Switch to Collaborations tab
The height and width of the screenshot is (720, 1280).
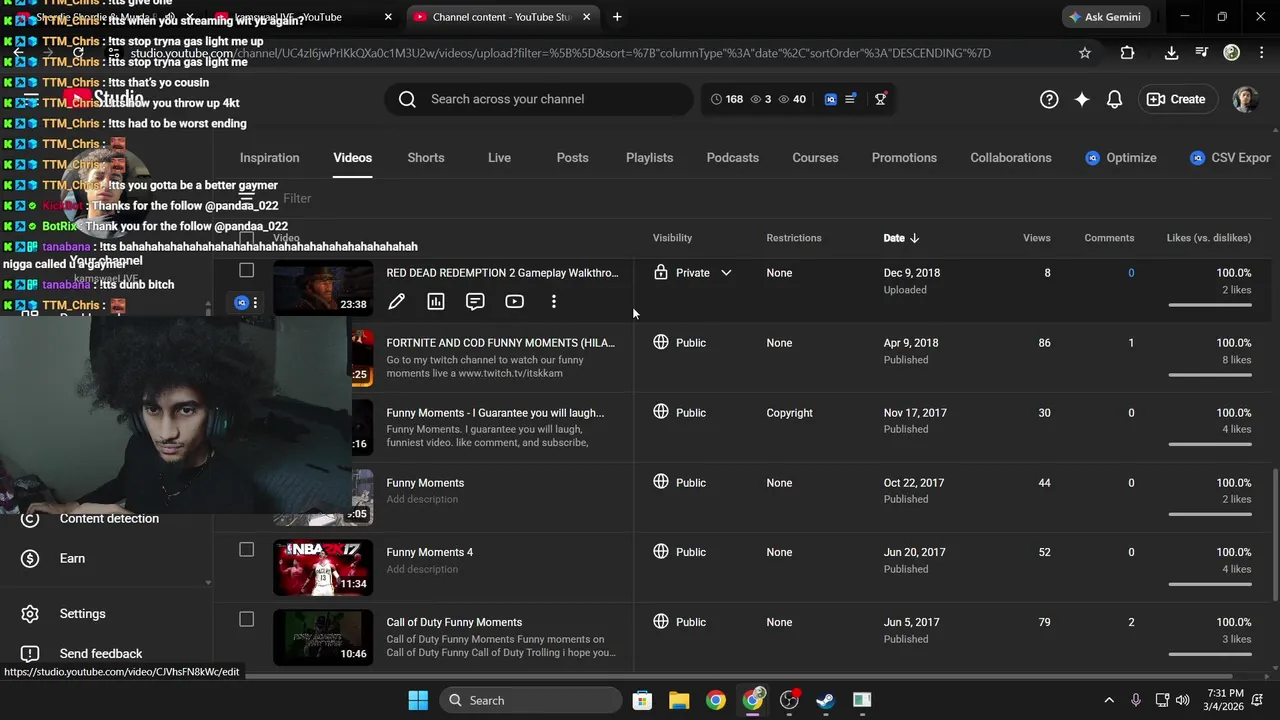click(1011, 158)
